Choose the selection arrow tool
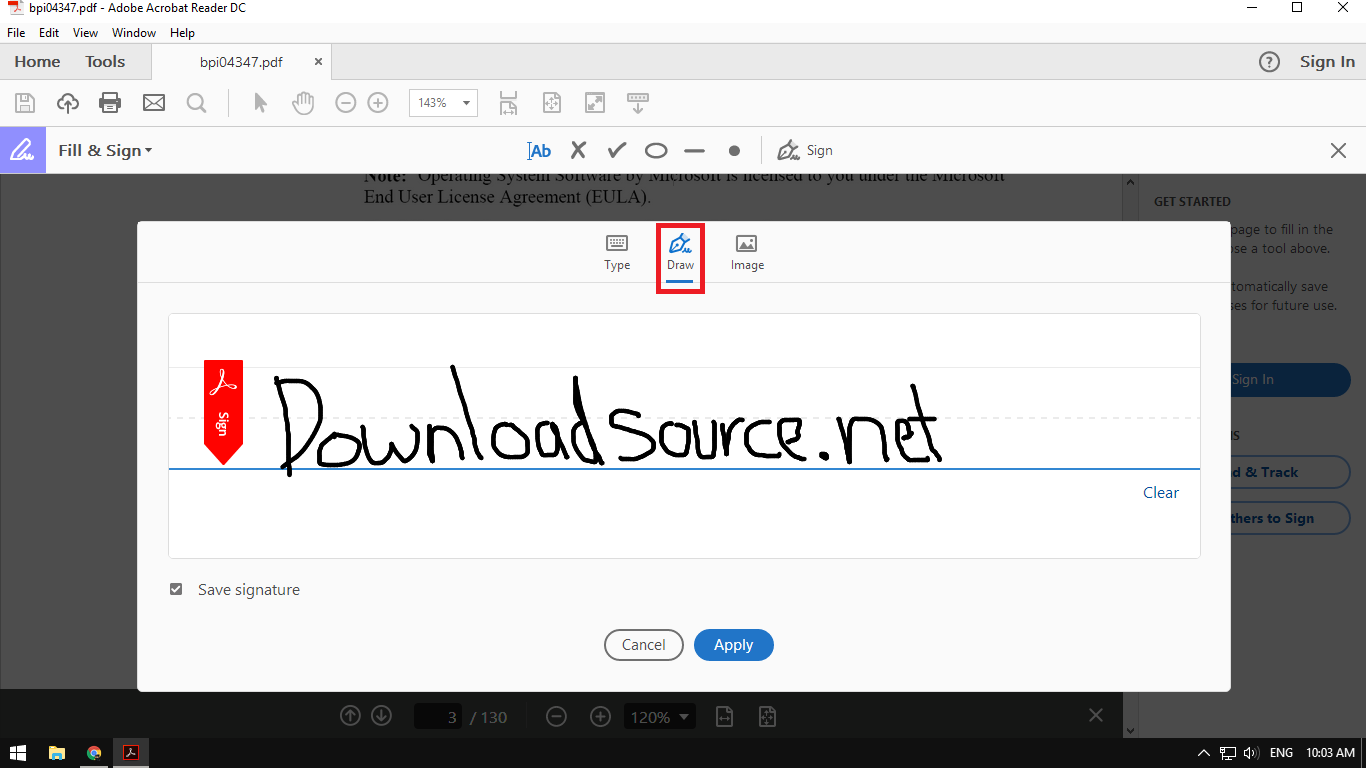The height and width of the screenshot is (768, 1366). [261, 102]
